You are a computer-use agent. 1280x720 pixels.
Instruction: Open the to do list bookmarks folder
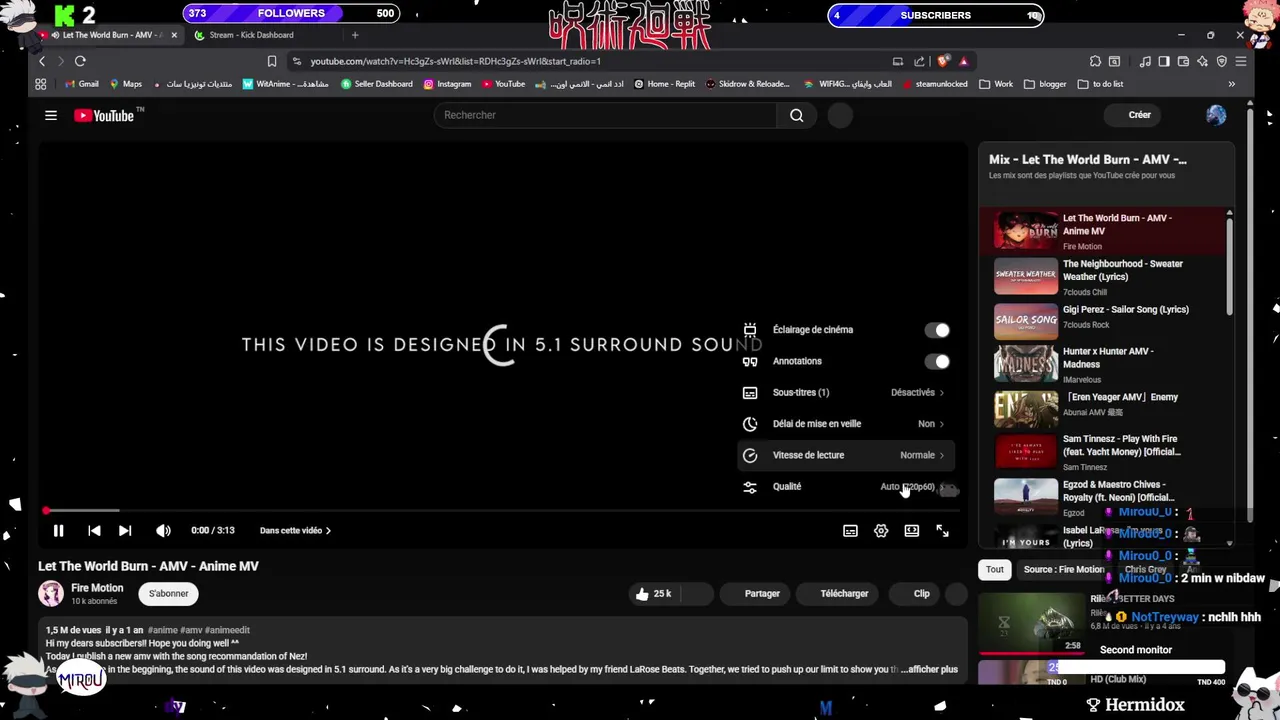(x=1100, y=84)
